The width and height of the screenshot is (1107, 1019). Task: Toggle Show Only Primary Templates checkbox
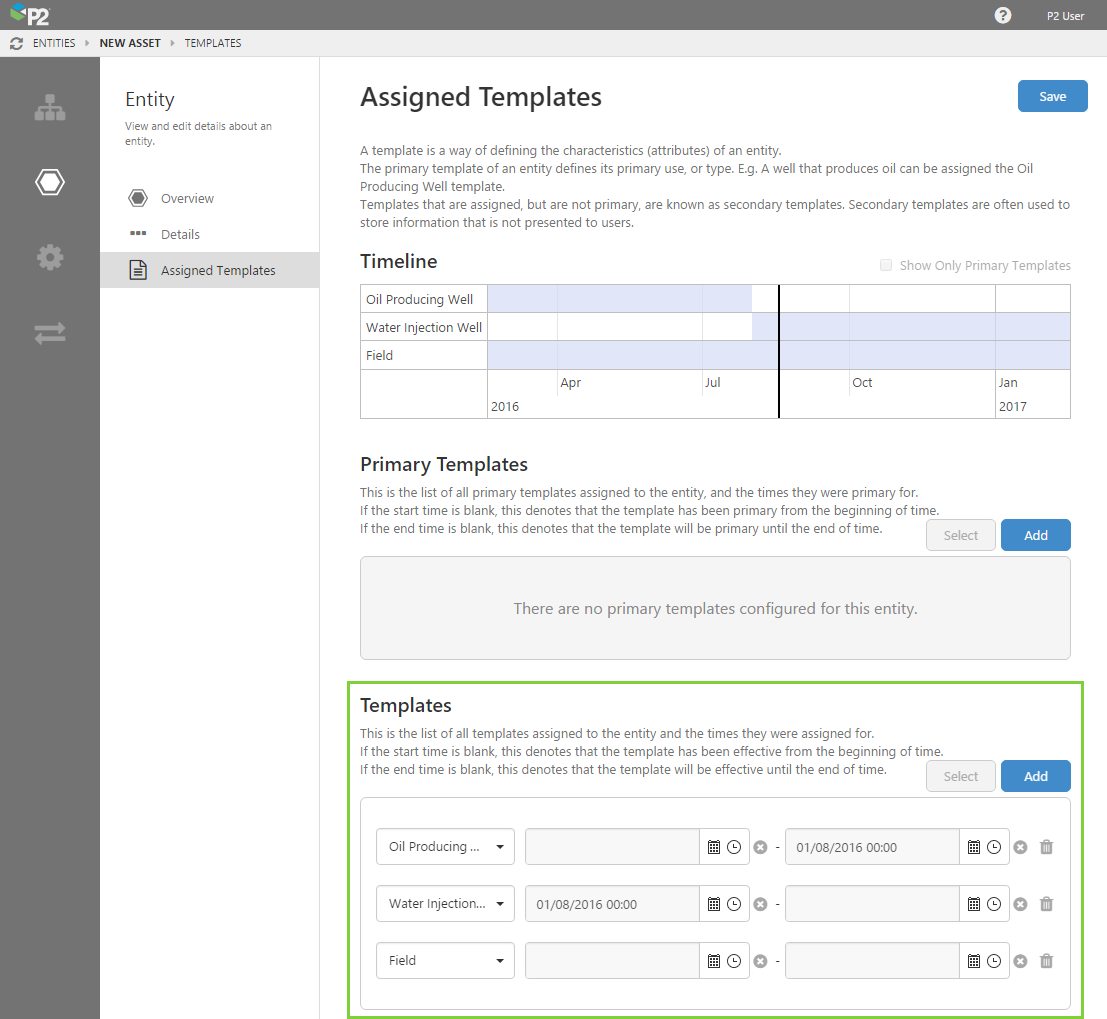[886, 265]
